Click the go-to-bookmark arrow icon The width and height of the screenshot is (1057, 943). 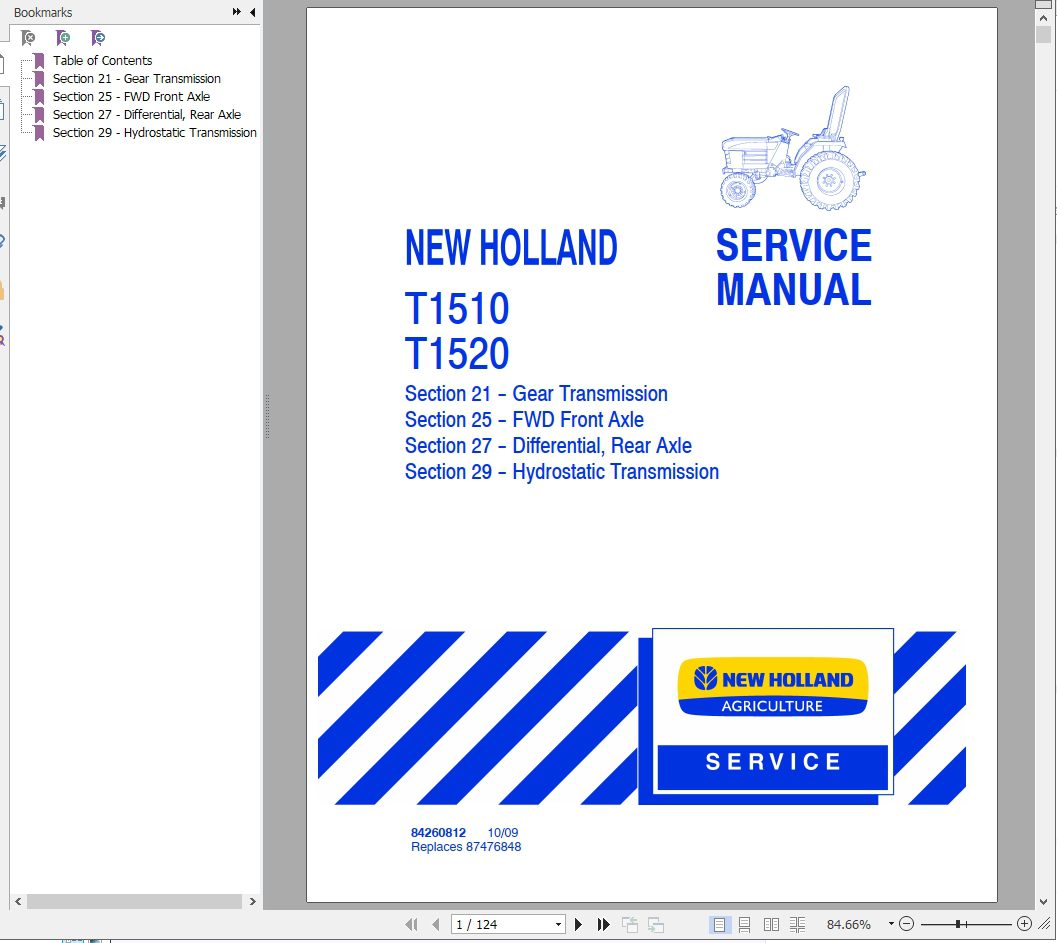[x=97, y=37]
